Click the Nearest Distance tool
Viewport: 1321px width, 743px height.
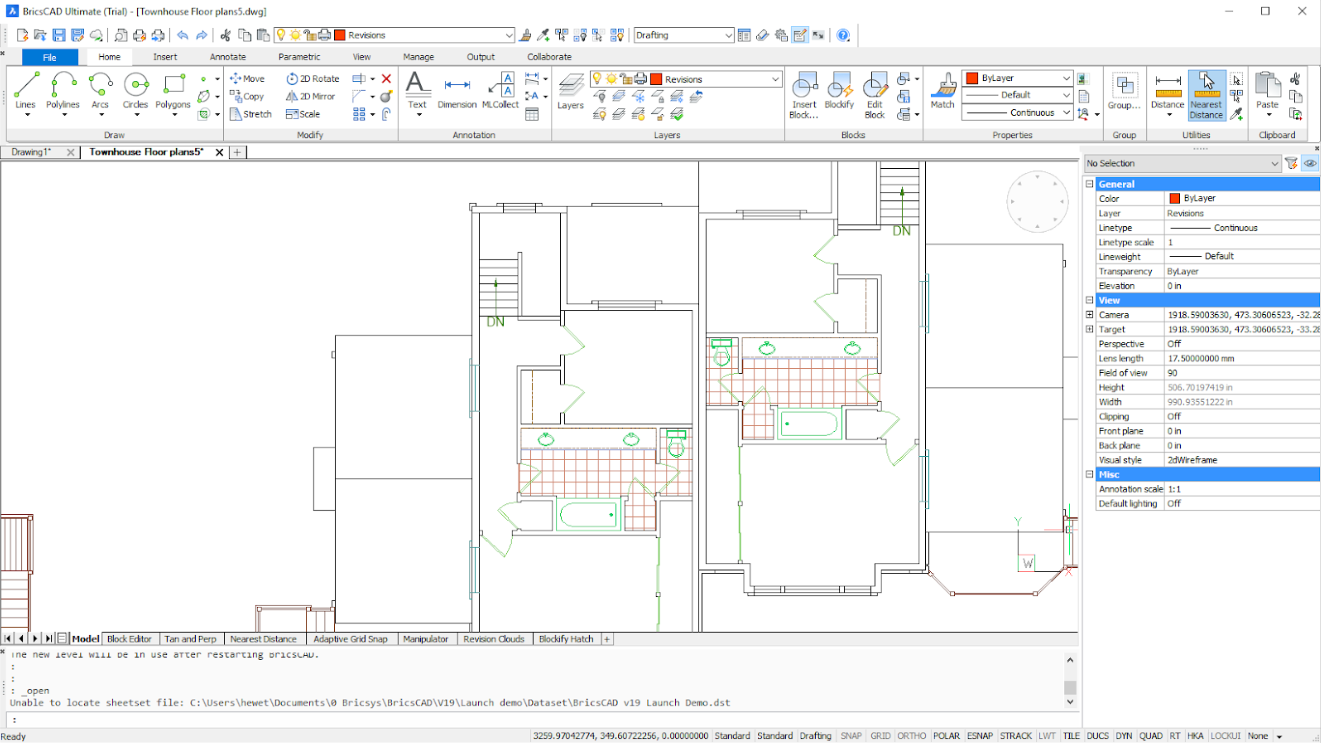pyautogui.click(x=1206, y=95)
